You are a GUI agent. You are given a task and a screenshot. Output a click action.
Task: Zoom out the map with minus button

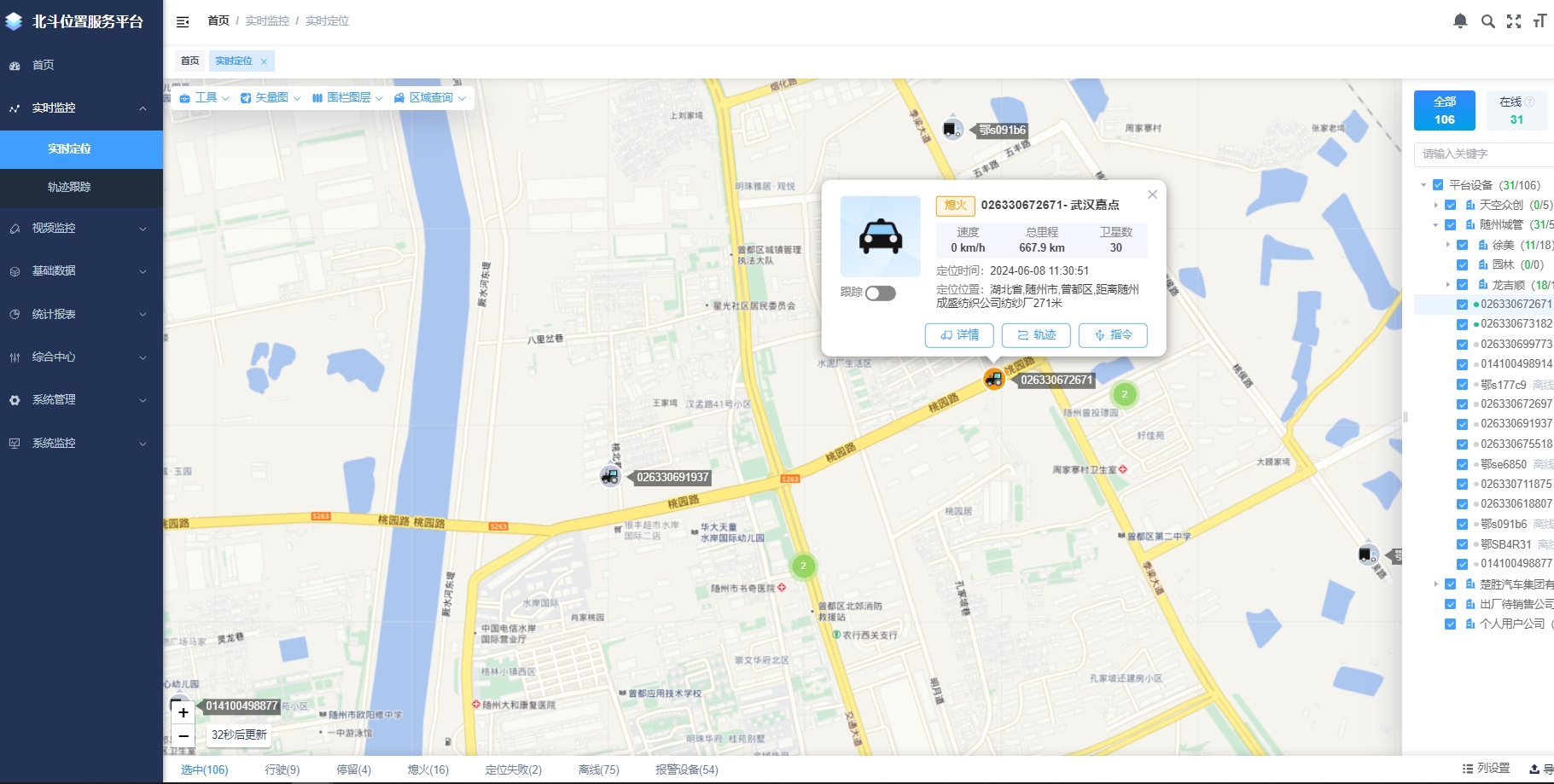[183, 735]
